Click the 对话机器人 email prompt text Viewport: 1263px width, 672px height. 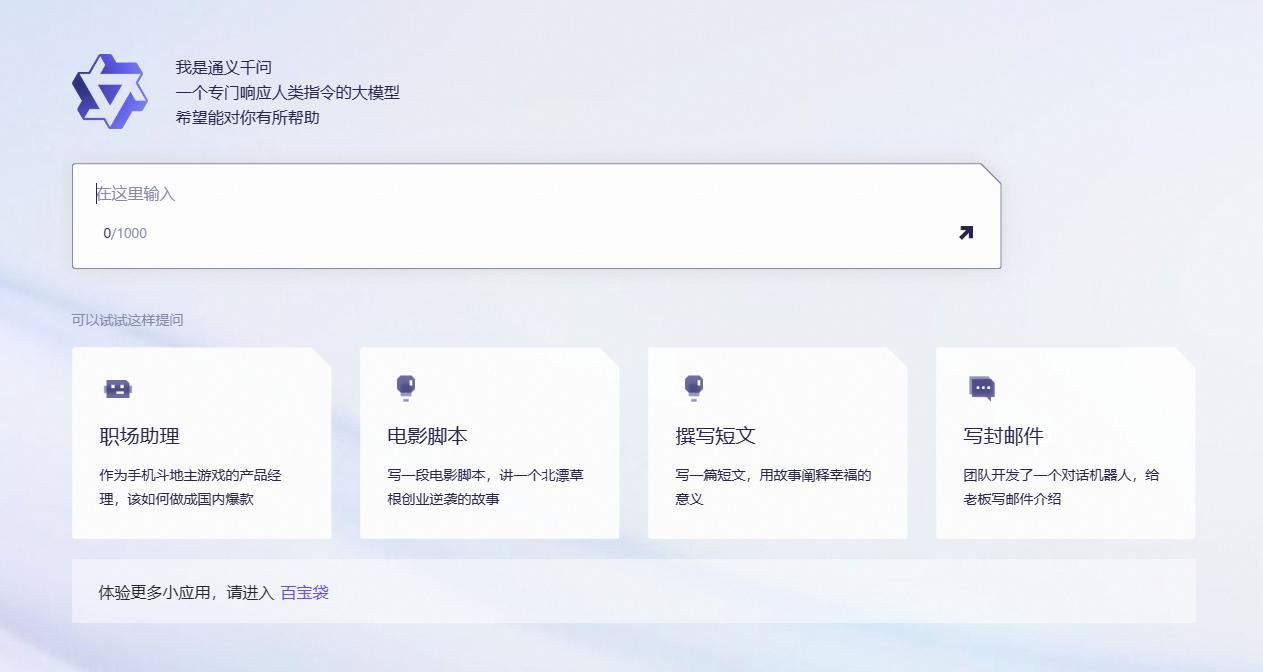[1061, 487]
